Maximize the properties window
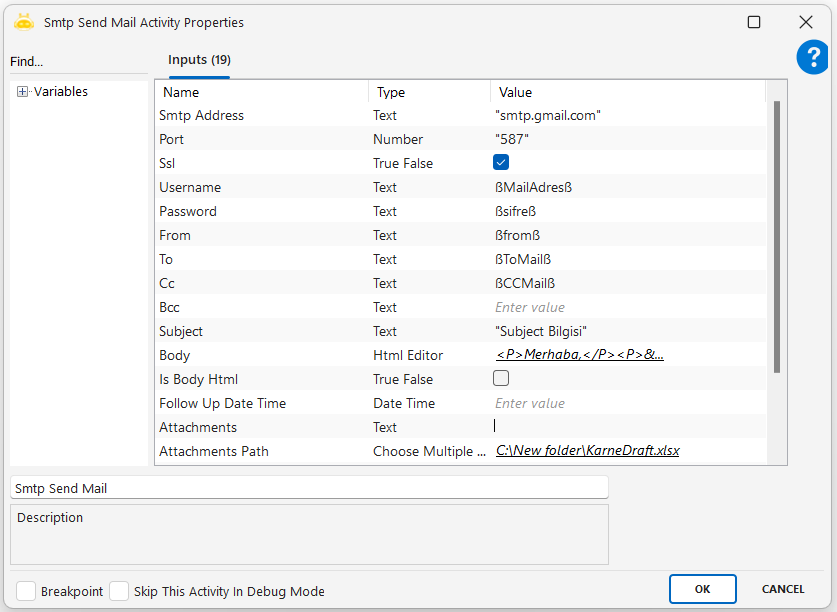Viewport: 837px width, 612px height. (x=754, y=22)
